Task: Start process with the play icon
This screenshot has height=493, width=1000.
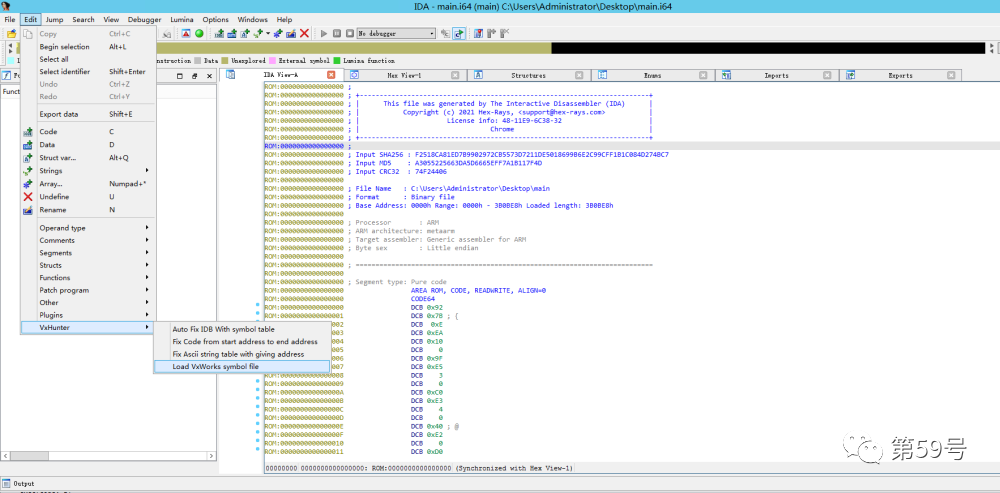Action: click(324, 34)
